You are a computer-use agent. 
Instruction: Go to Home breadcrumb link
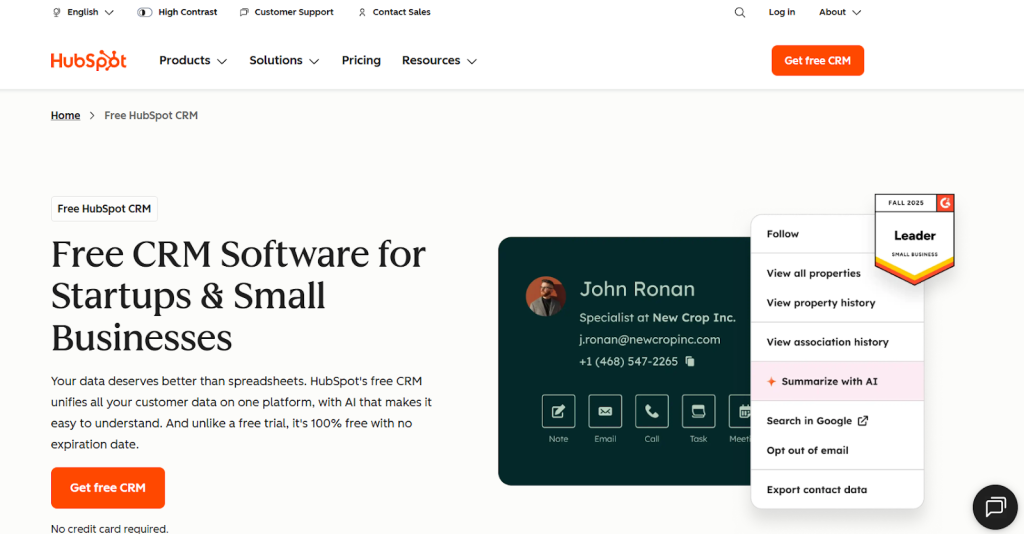65,116
